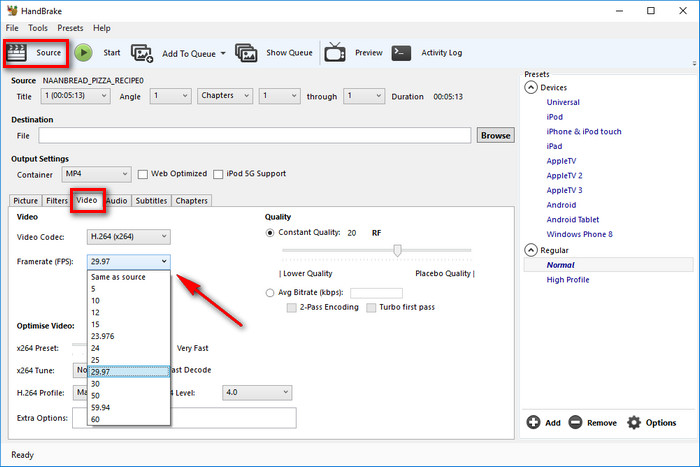This screenshot has height=467, width=700.
Task: Collapse the Framerate (FPS) dropdown
Action: click(x=129, y=262)
